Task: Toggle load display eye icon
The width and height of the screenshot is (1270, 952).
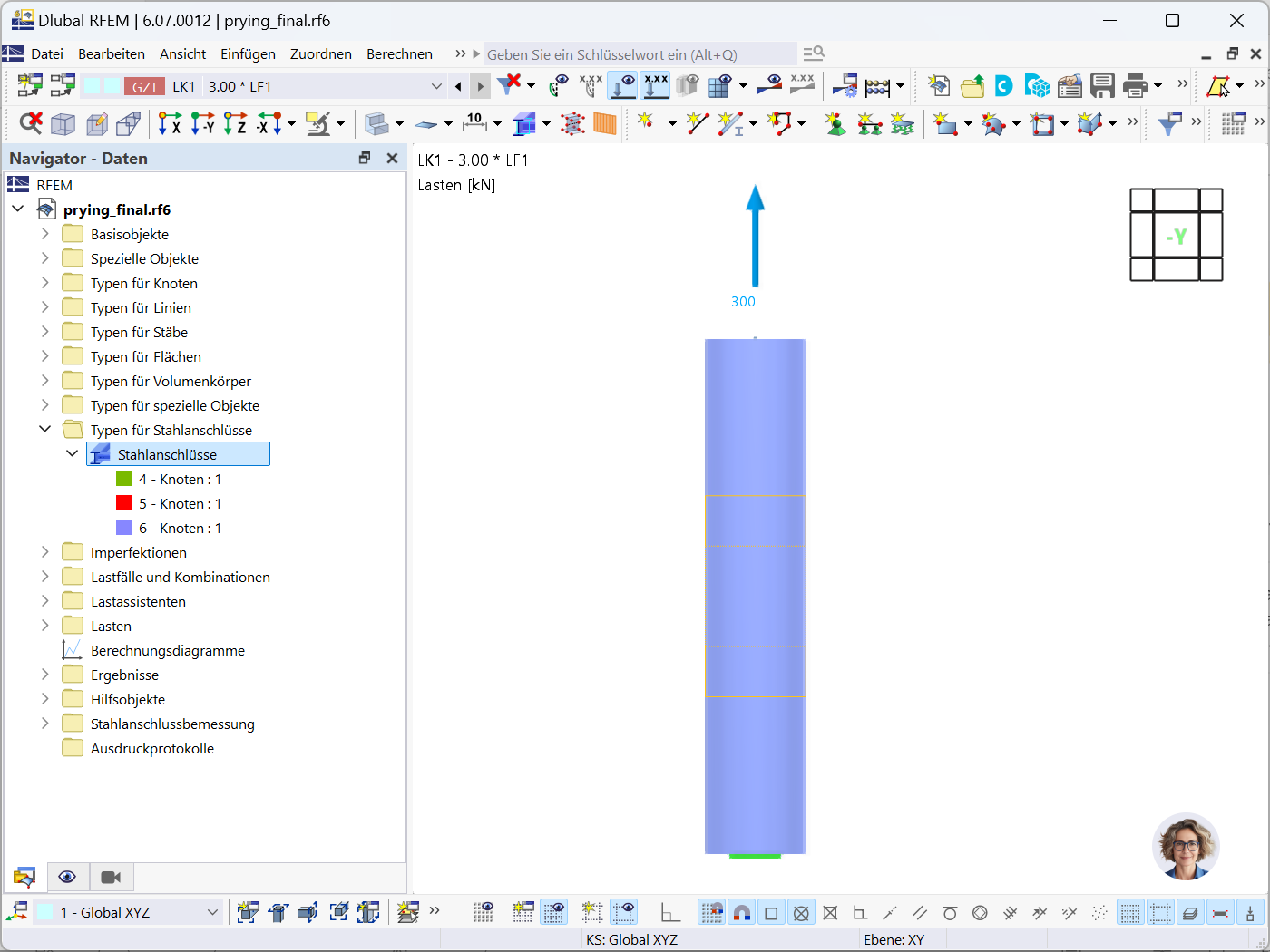Action: [622, 86]
